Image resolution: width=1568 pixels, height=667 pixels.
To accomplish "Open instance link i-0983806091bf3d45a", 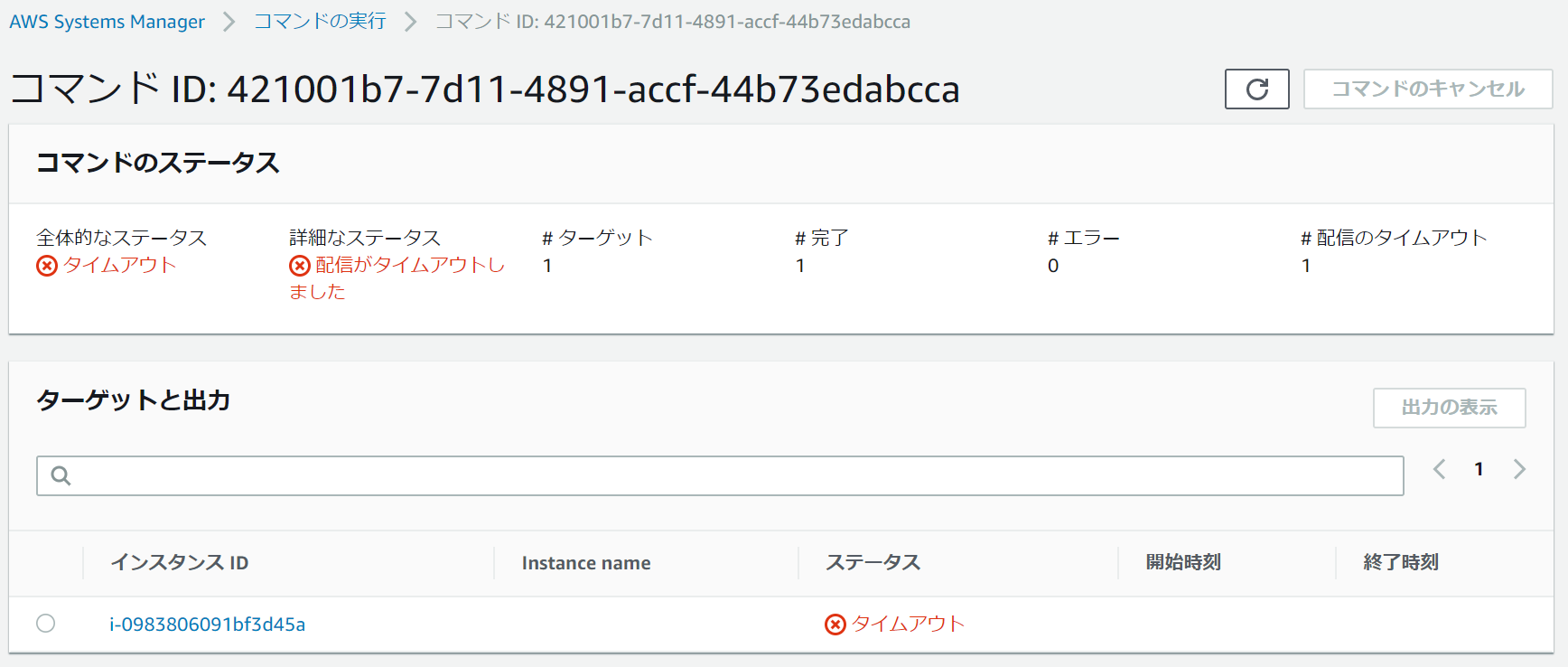I will pos(206,624).
